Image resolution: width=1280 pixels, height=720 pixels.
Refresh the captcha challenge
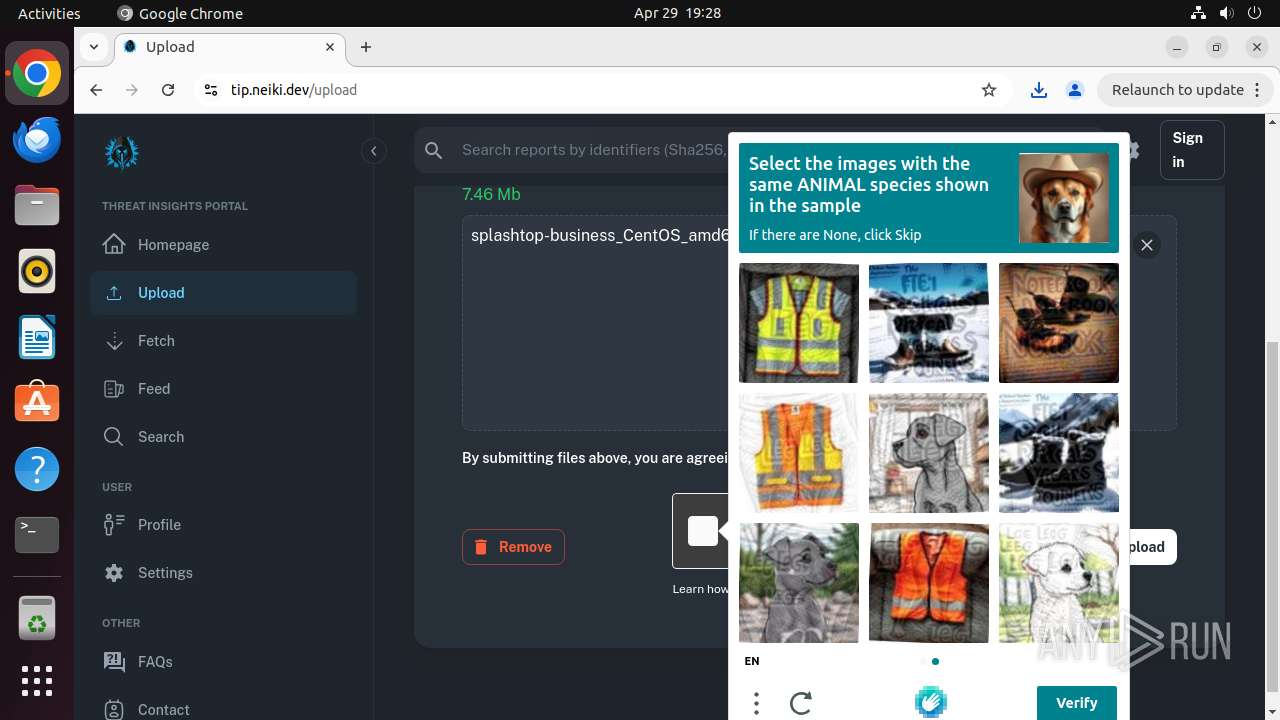pyautogui.click(x=800, y=703)
